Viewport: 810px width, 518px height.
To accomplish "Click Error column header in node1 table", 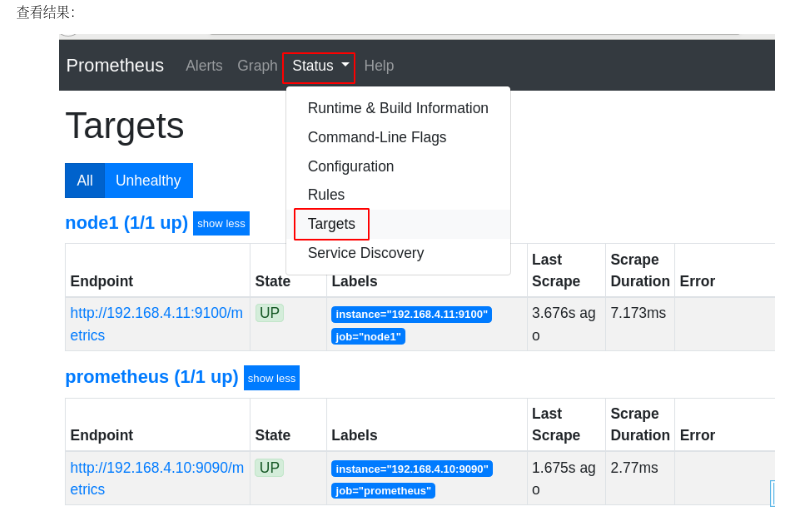I will [x=697, y=281].
